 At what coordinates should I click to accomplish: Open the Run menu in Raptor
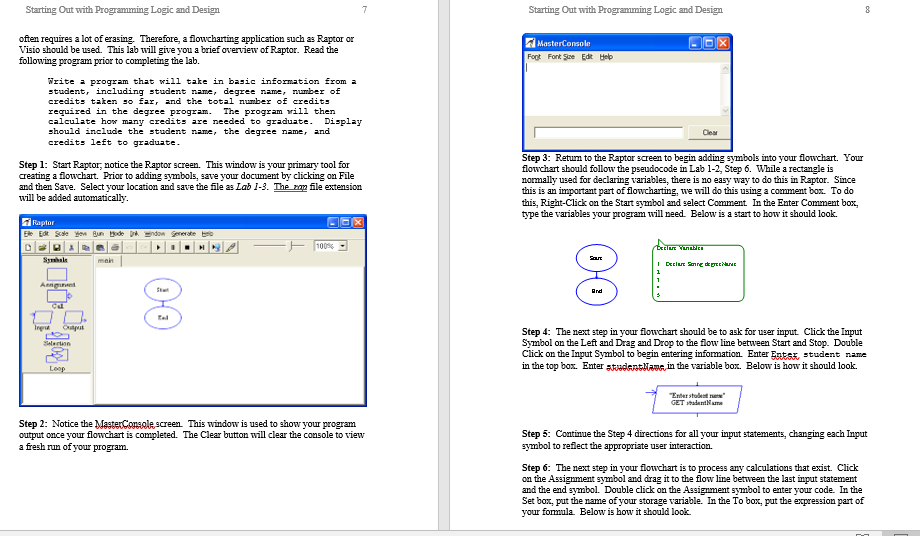[x=98, y=233]
